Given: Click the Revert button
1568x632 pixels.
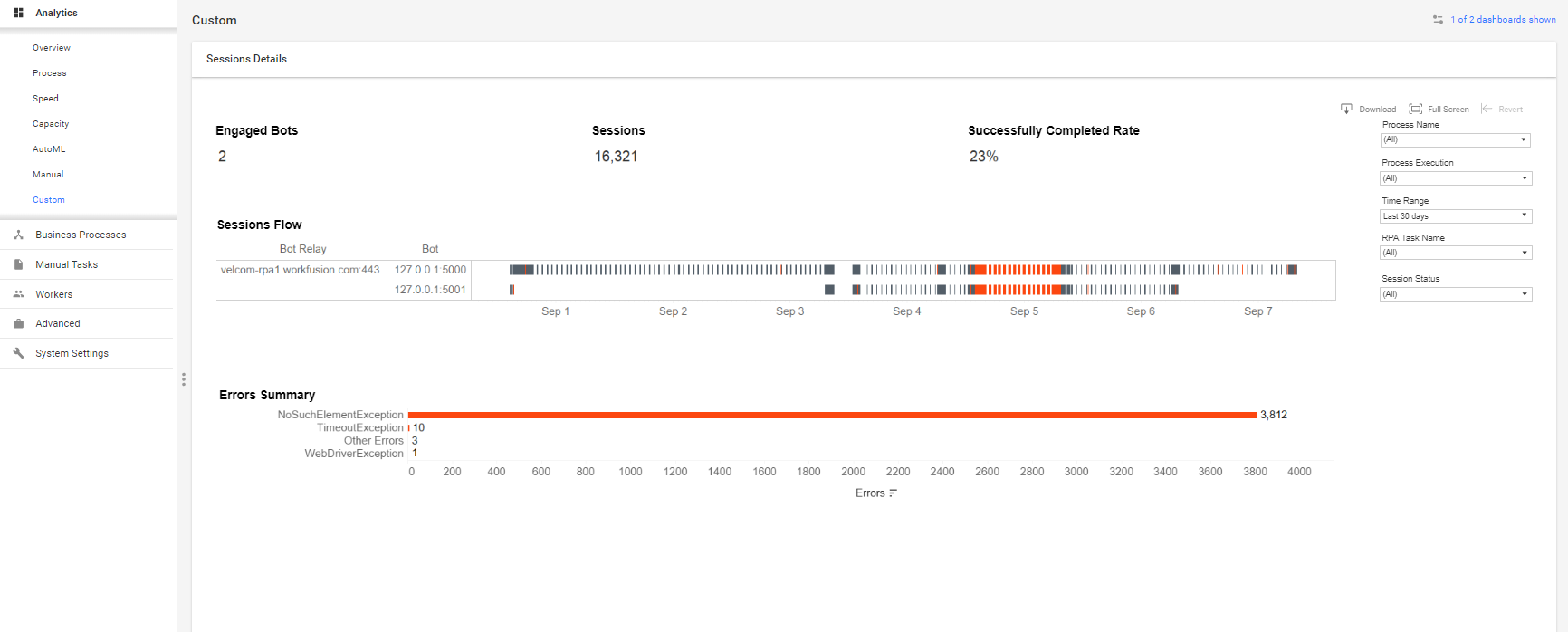Looking at the screenshot, I should click(1502, 109).
